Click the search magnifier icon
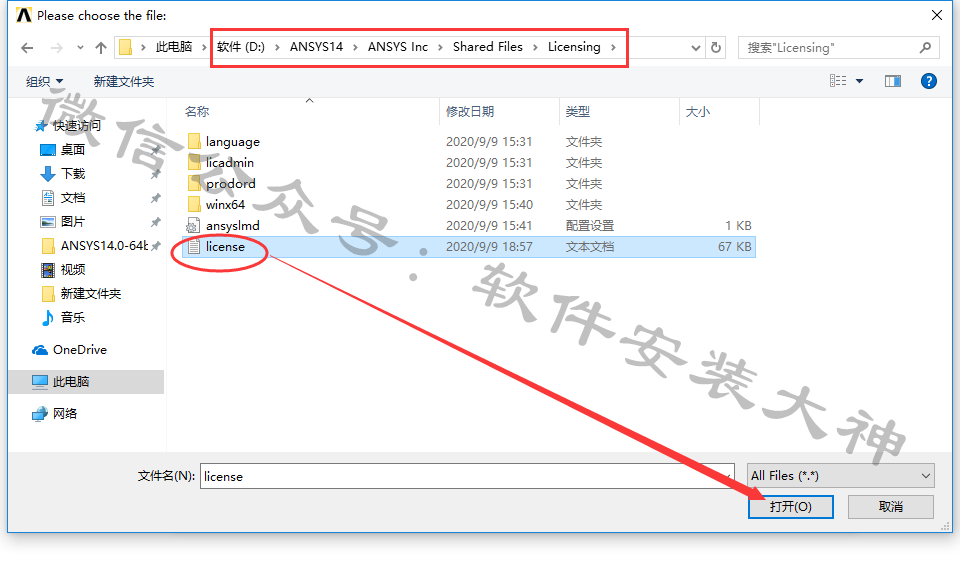Image resolution: width=960 pixels, height=571 pixels. click(x=925, y=47)
